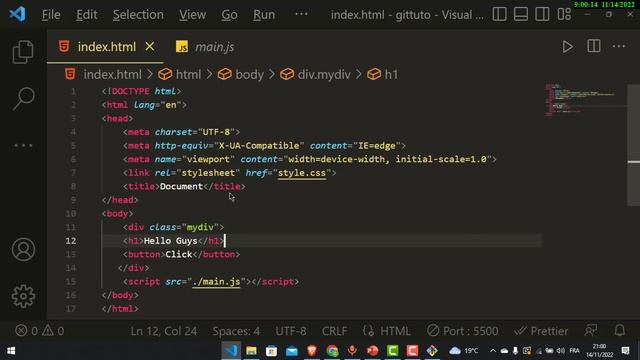Screen dimensions: 640x360
Task: Toggle Panel layout icon in title bar
Action: click(521, 14)
